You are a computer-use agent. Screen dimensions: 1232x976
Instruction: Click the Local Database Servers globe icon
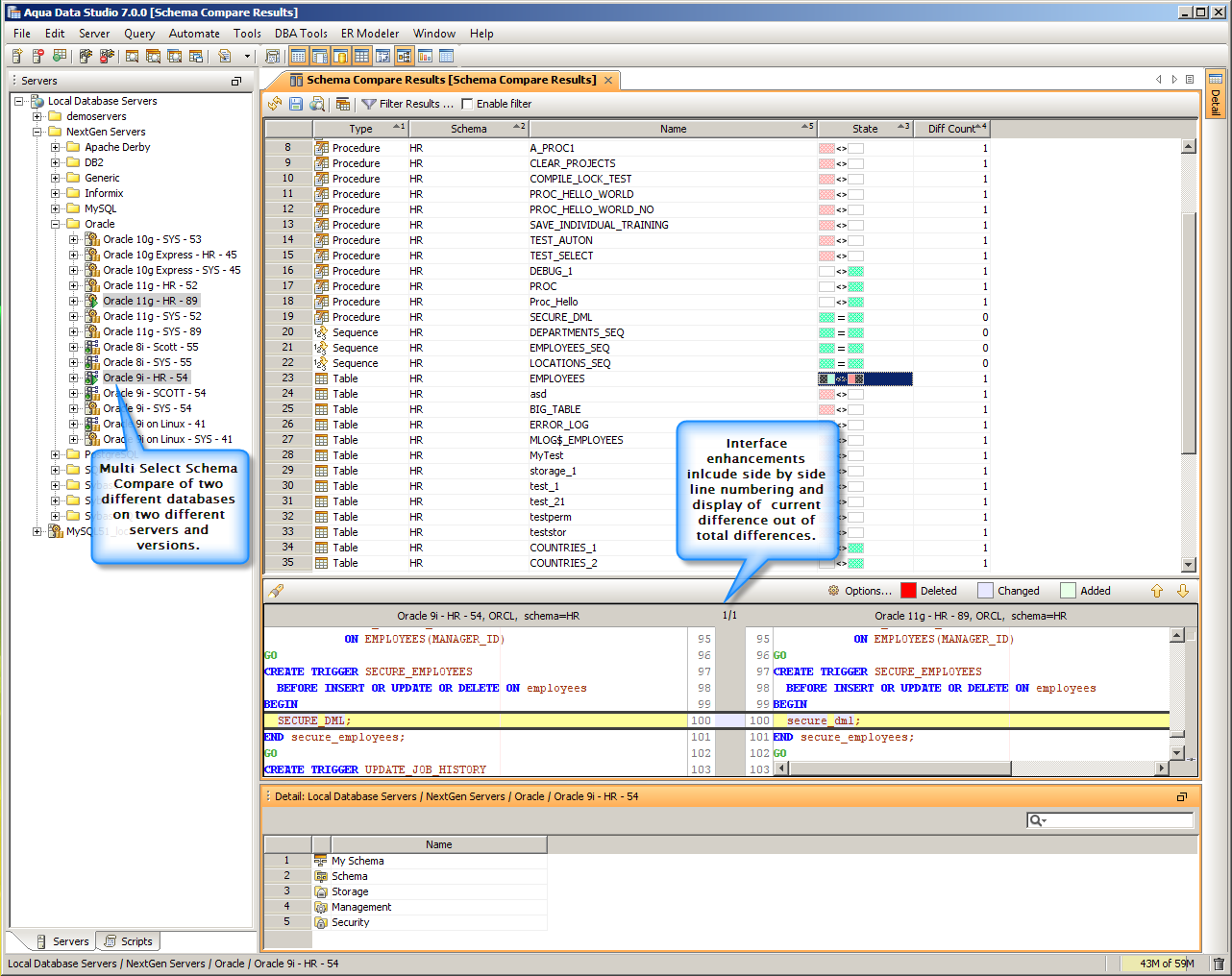coord(37,101)
